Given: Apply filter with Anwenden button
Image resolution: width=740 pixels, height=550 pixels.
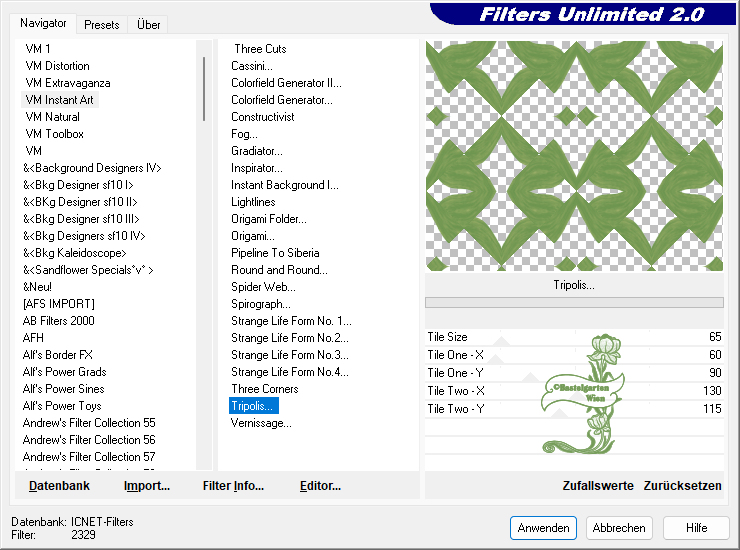Looking at the screenshot, I should click(543, 528).
